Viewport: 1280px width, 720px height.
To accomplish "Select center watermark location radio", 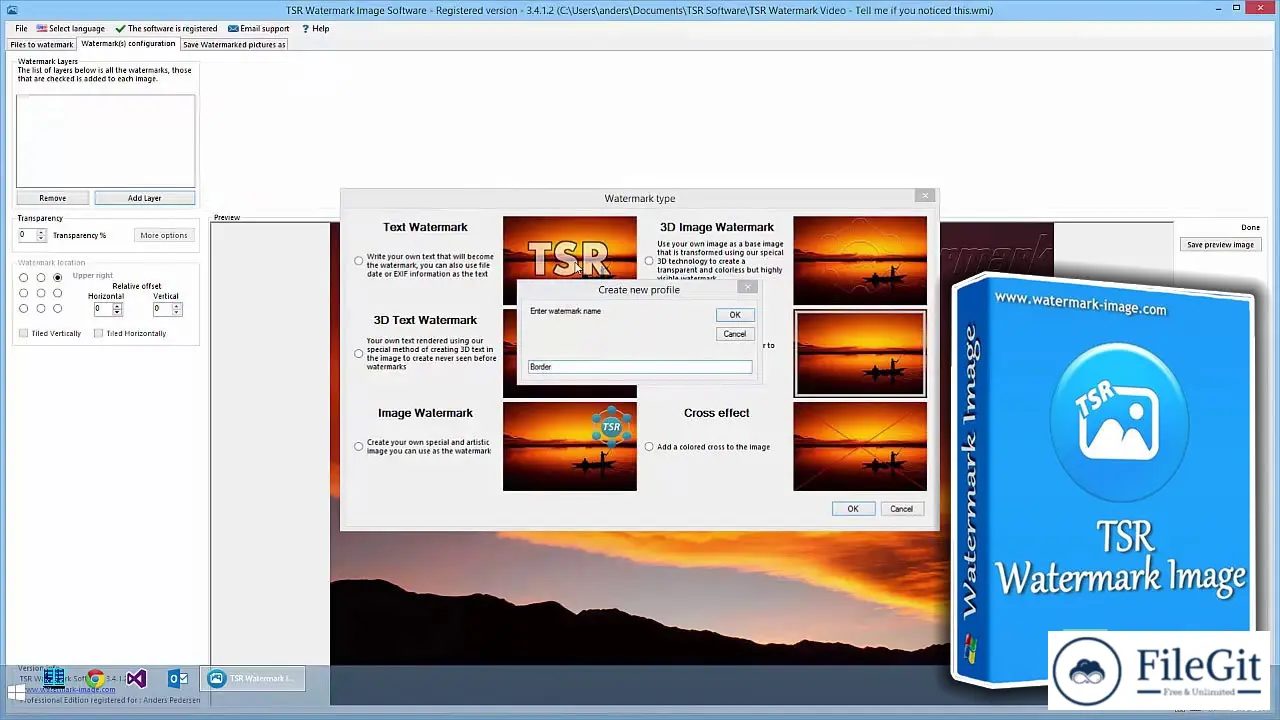I will coord(40,293).
